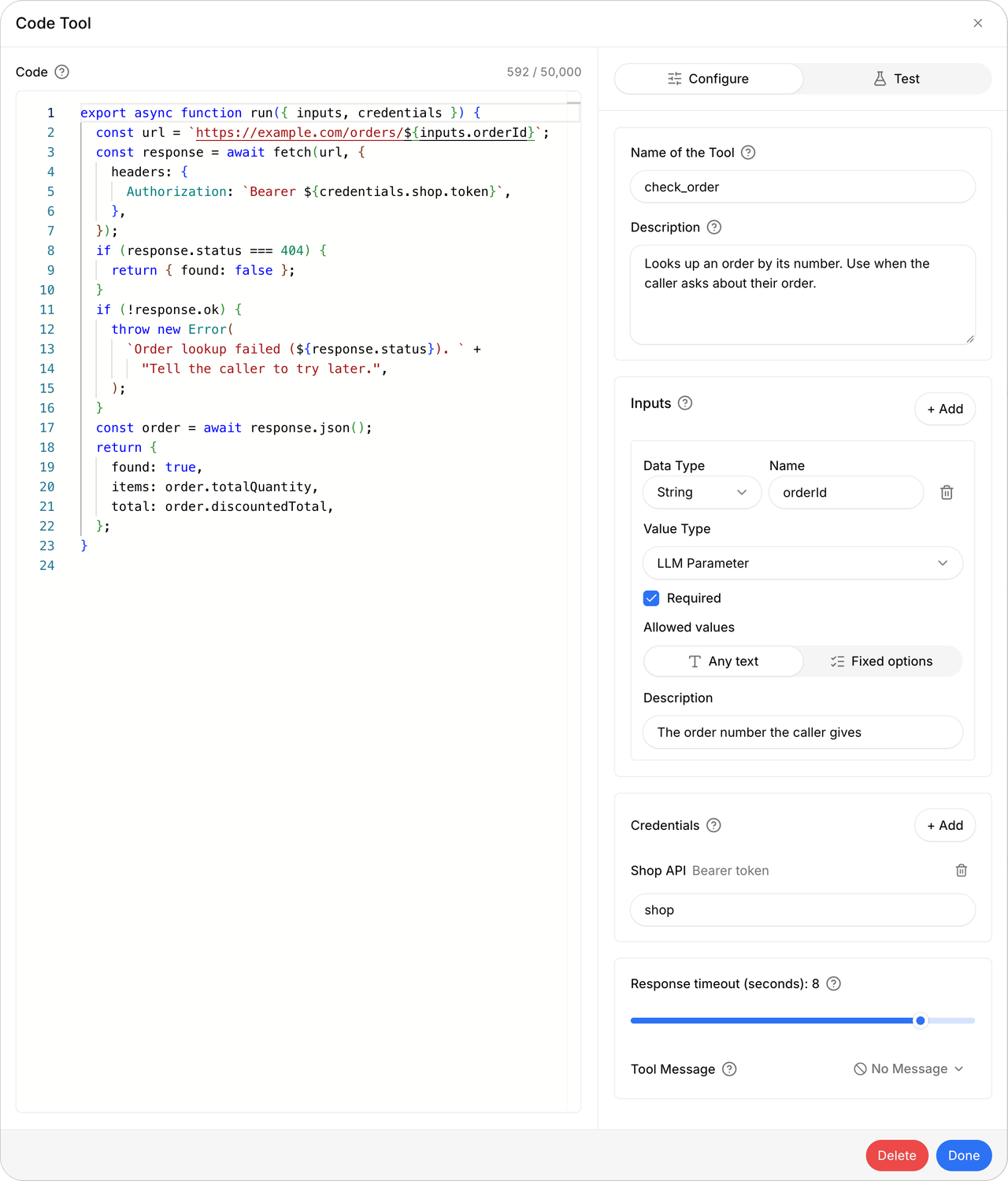Screen dimensions: 1008x1181
Task: Click line number 12 in the code gutter
Action: pyautogui.click(x=47, y=329)
